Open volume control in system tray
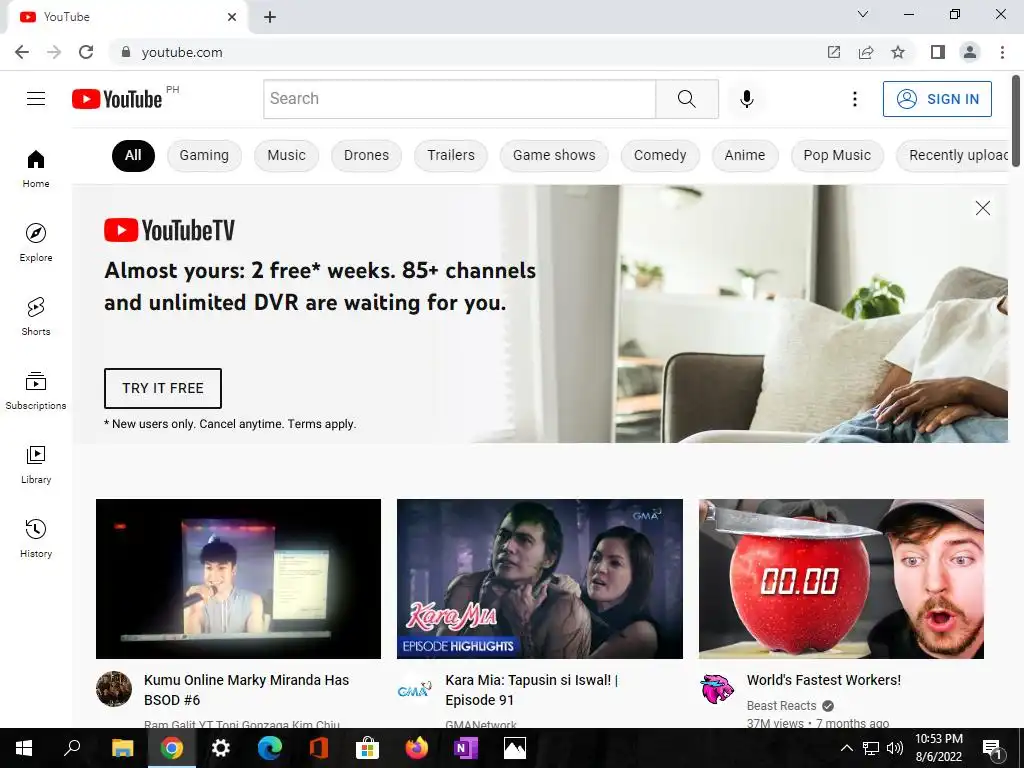Viewport: 1024px width, 768px height. click(x=895, y=748)
